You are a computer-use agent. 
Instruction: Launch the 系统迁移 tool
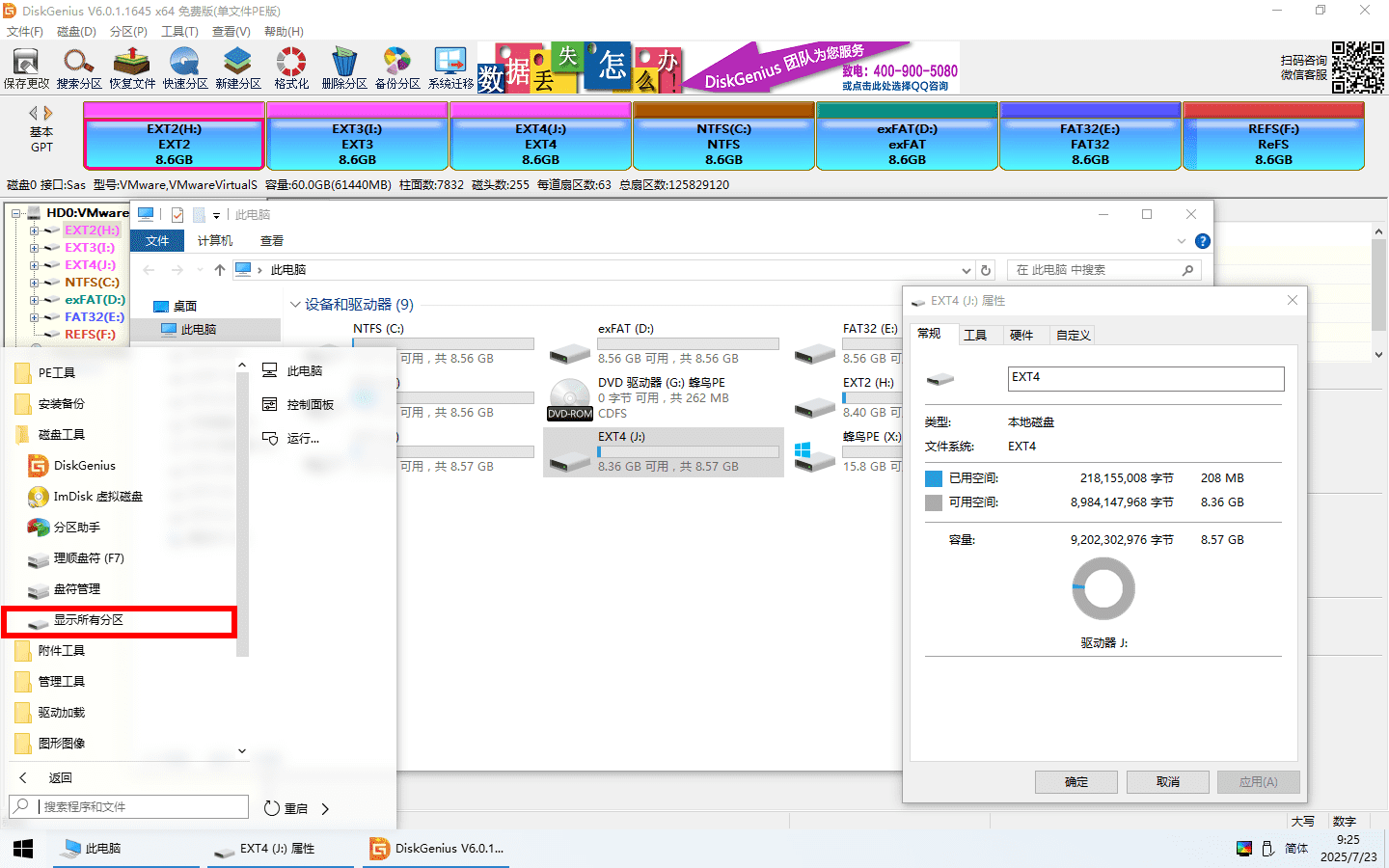tap(450, 68)
